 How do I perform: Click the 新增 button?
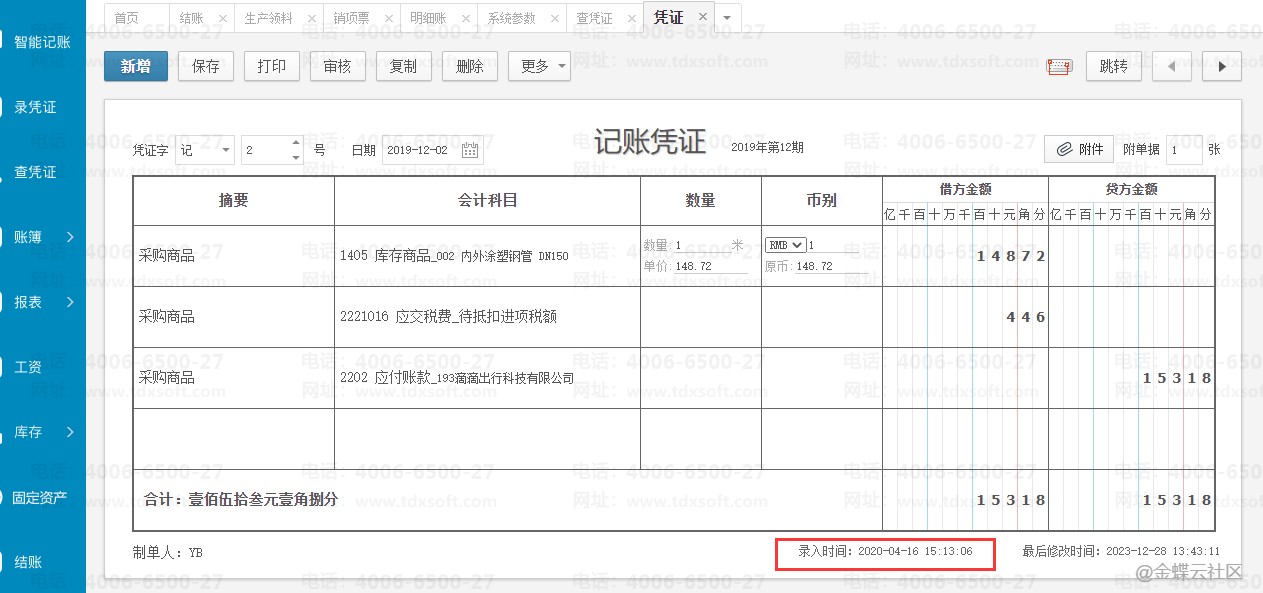click(136, 67)
